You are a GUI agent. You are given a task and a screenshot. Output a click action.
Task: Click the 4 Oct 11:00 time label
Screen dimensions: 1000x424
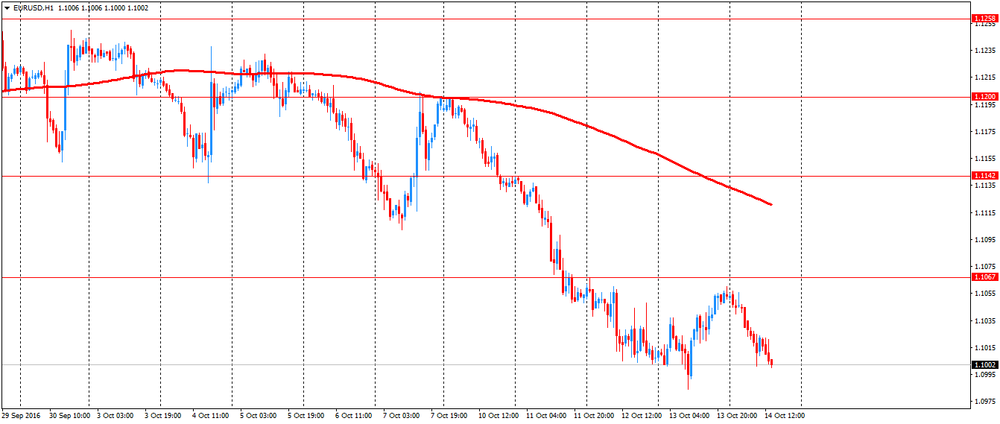(212, 415)
